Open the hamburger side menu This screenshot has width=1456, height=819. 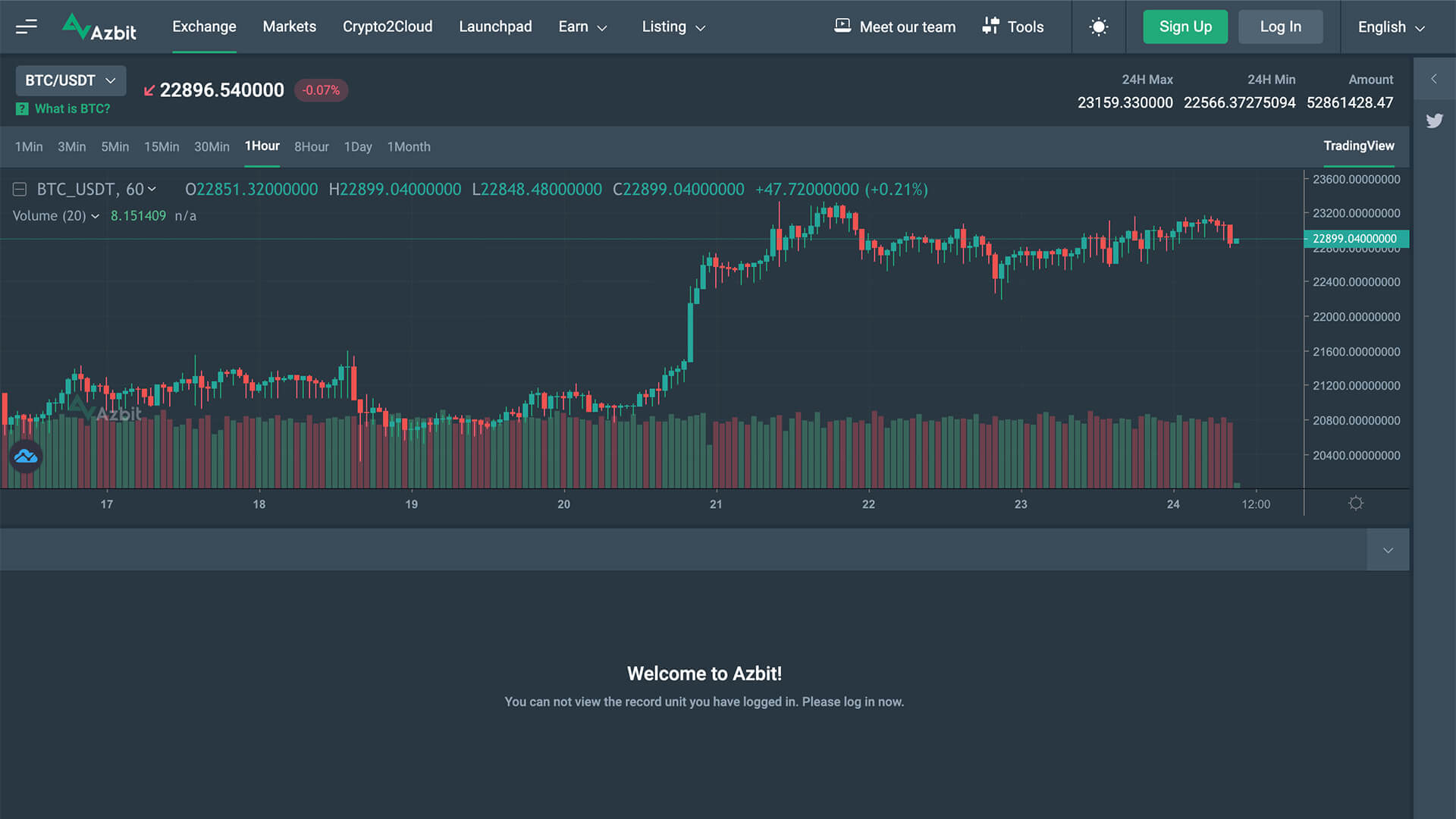click(x=26, y=27)
